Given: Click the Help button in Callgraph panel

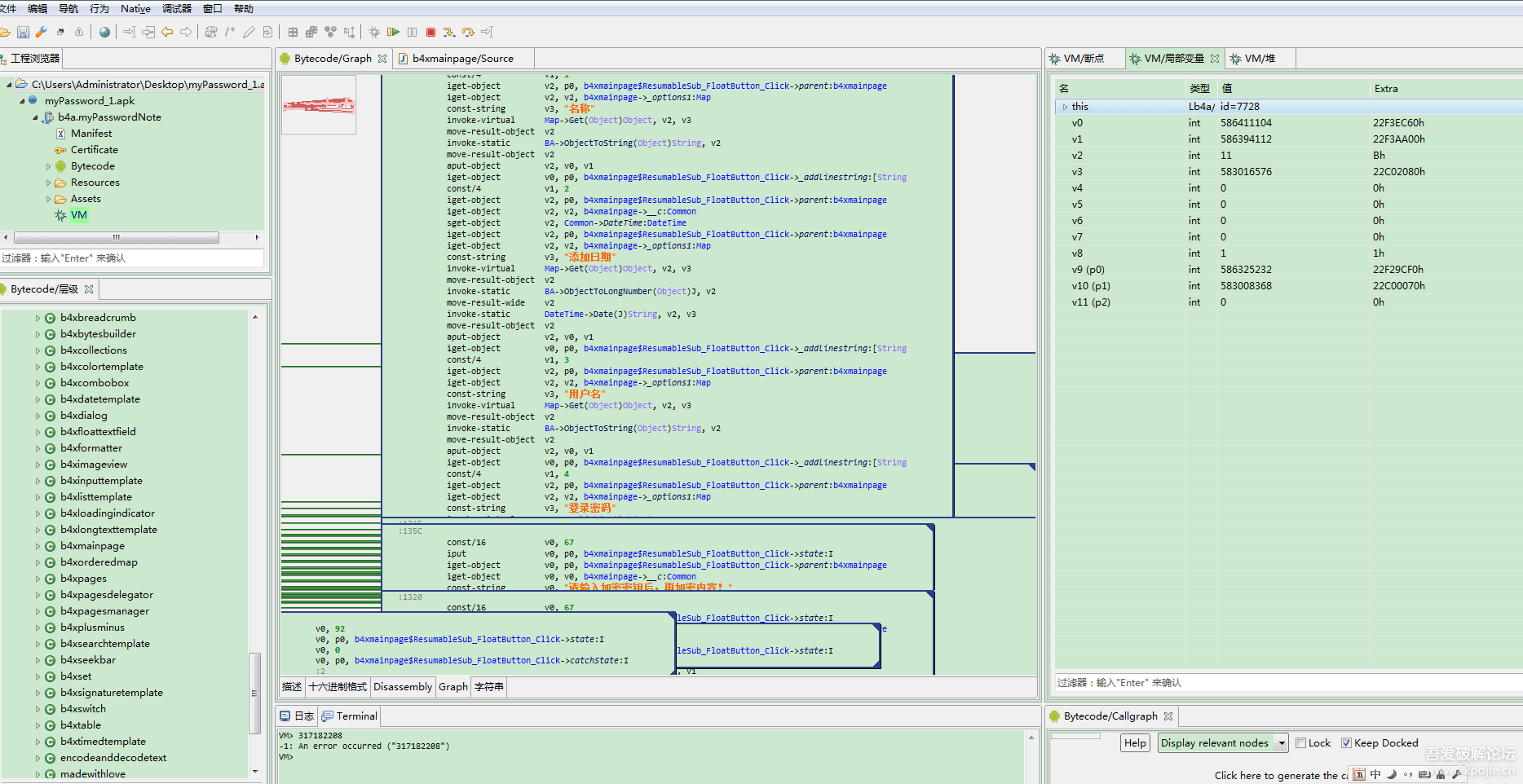Looking at the screenshot, I should [x=1135, y=743].
